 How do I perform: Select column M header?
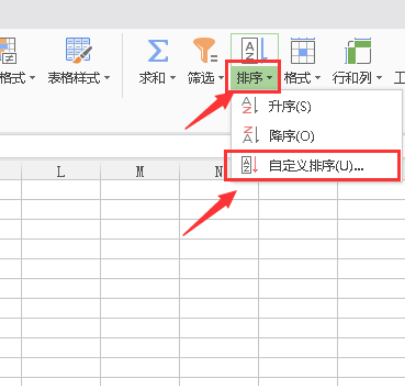(140, 172)
